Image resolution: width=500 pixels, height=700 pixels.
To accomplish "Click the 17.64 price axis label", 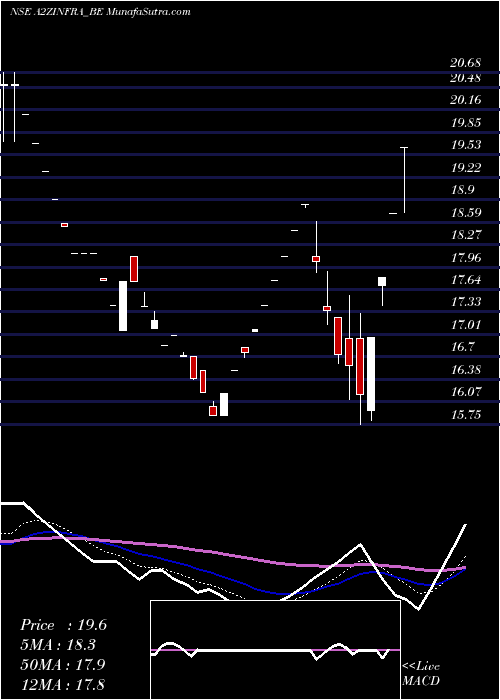I will click(x=466, y=280).
